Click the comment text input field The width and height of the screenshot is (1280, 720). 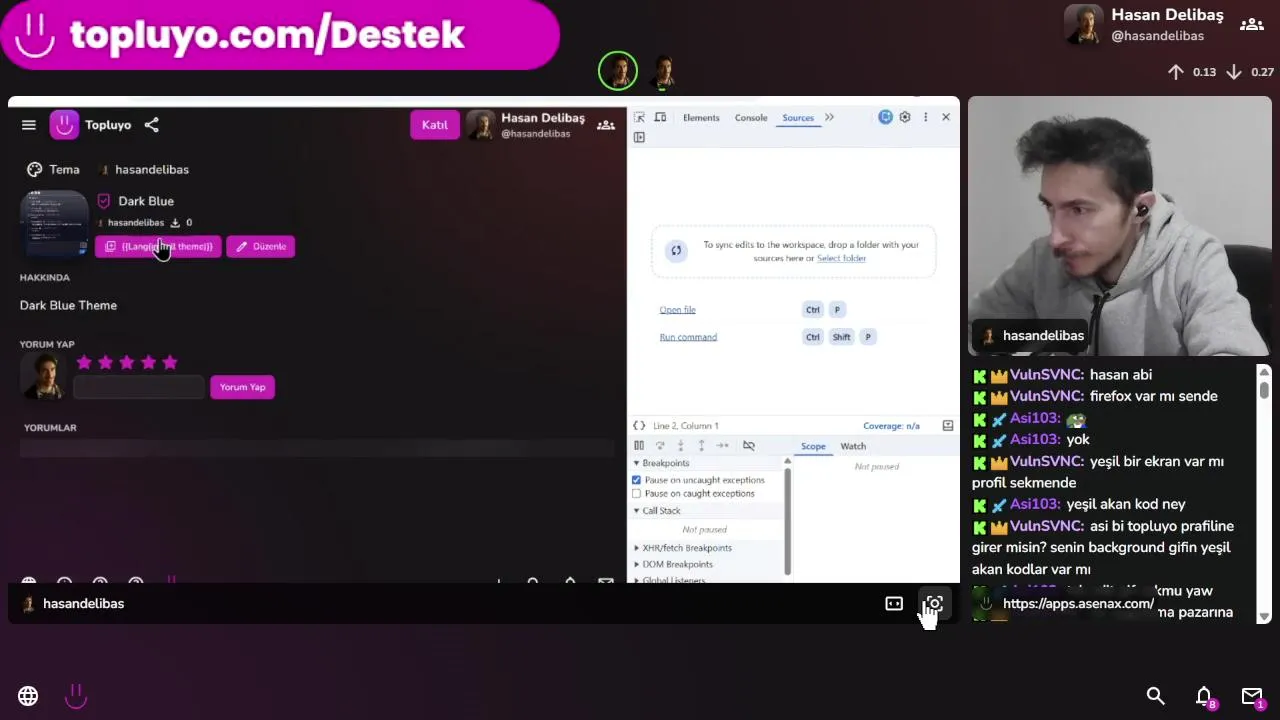138,387
